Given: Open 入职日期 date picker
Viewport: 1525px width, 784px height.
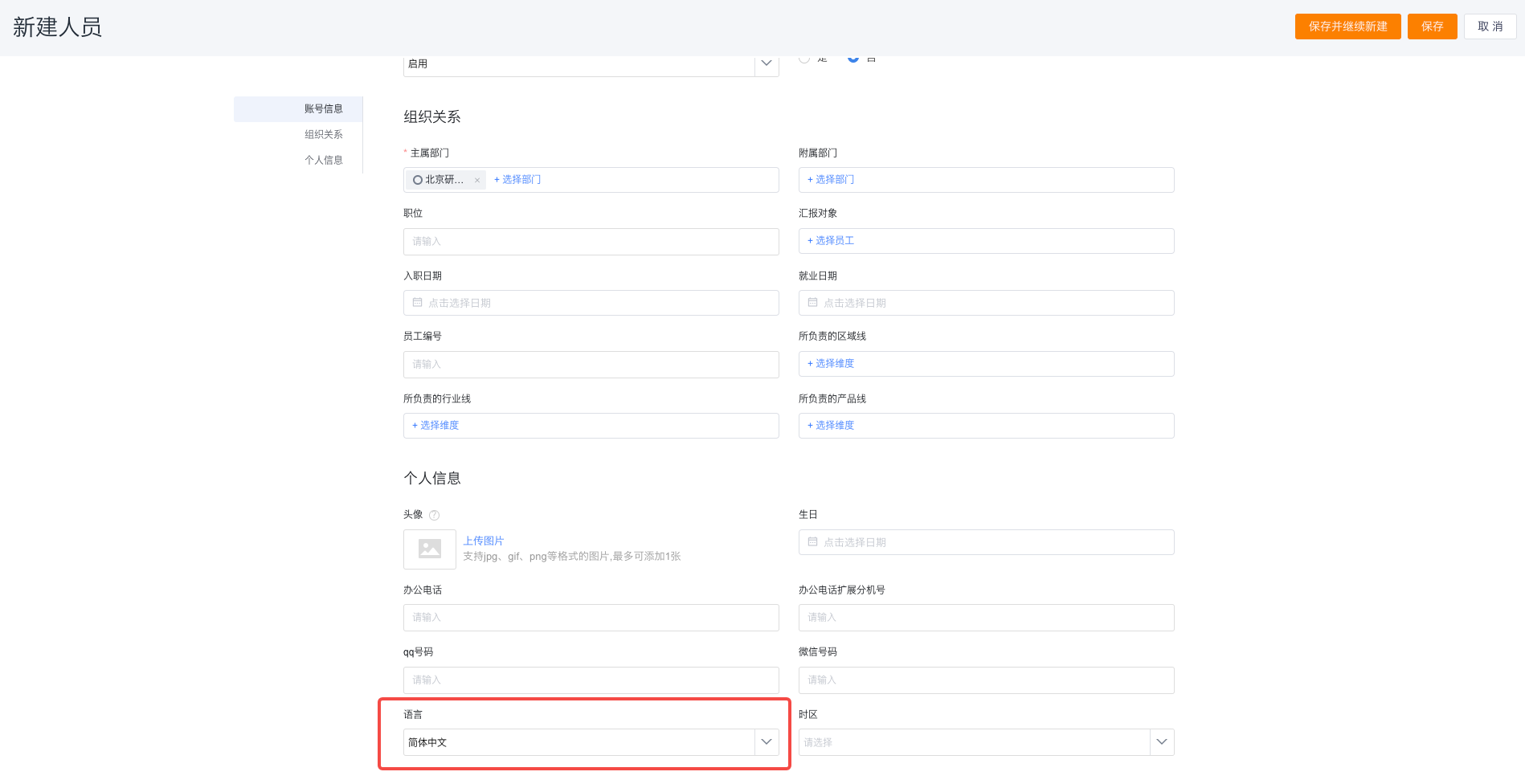Looking at the screenshot, I should (591, 303).
